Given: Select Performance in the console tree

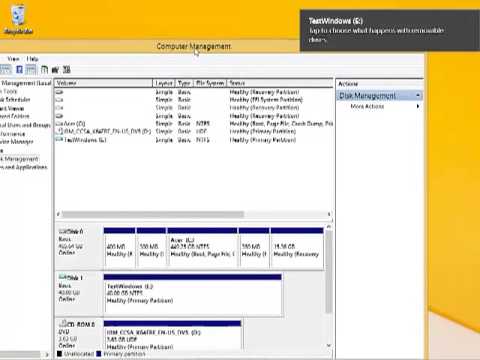Looking at the screenshot, I should coord(13,134).
